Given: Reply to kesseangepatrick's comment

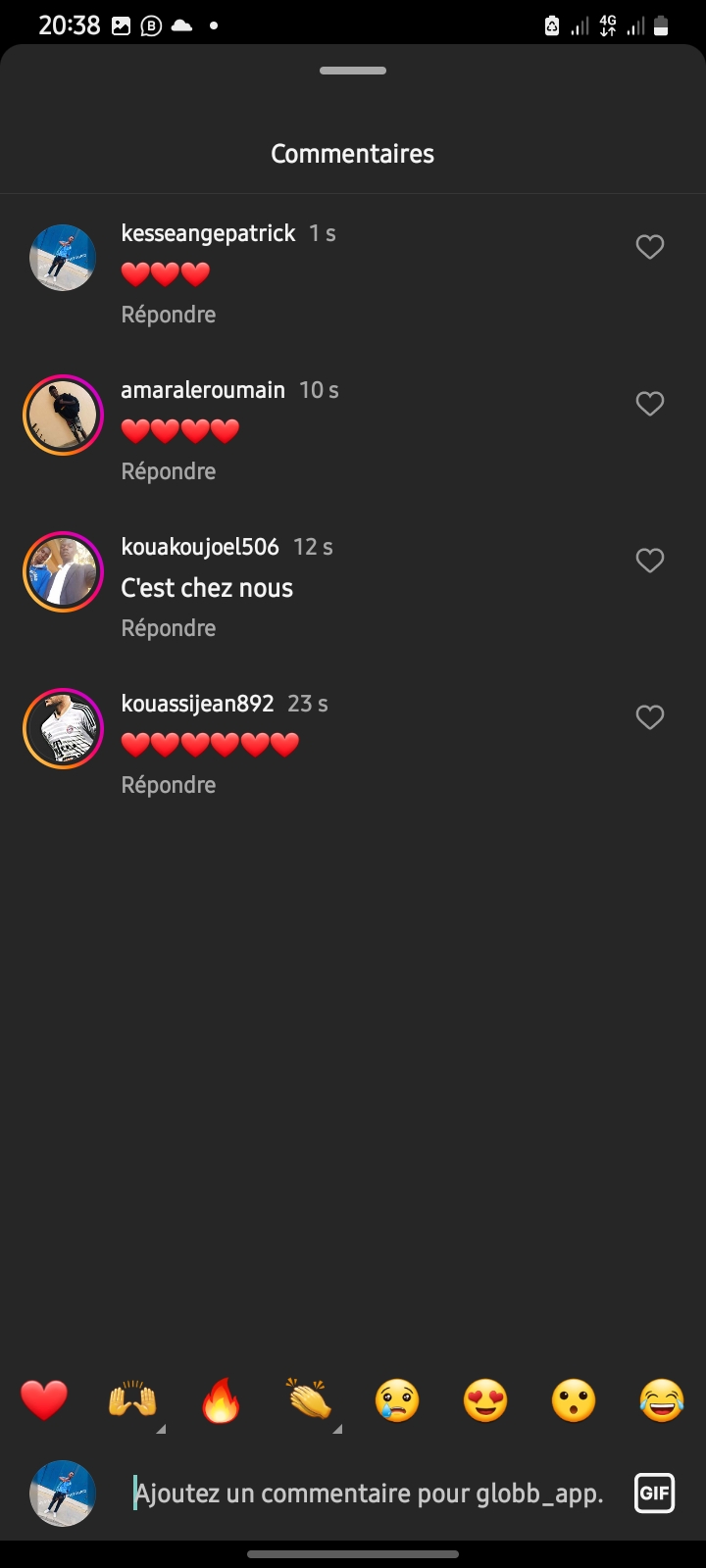Looking at the screenshot, I should point(169,315).
